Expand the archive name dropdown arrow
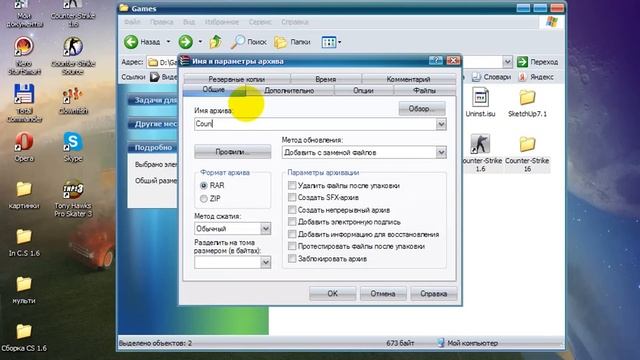The height and width of the screenshot is (360, 640). 441,124
